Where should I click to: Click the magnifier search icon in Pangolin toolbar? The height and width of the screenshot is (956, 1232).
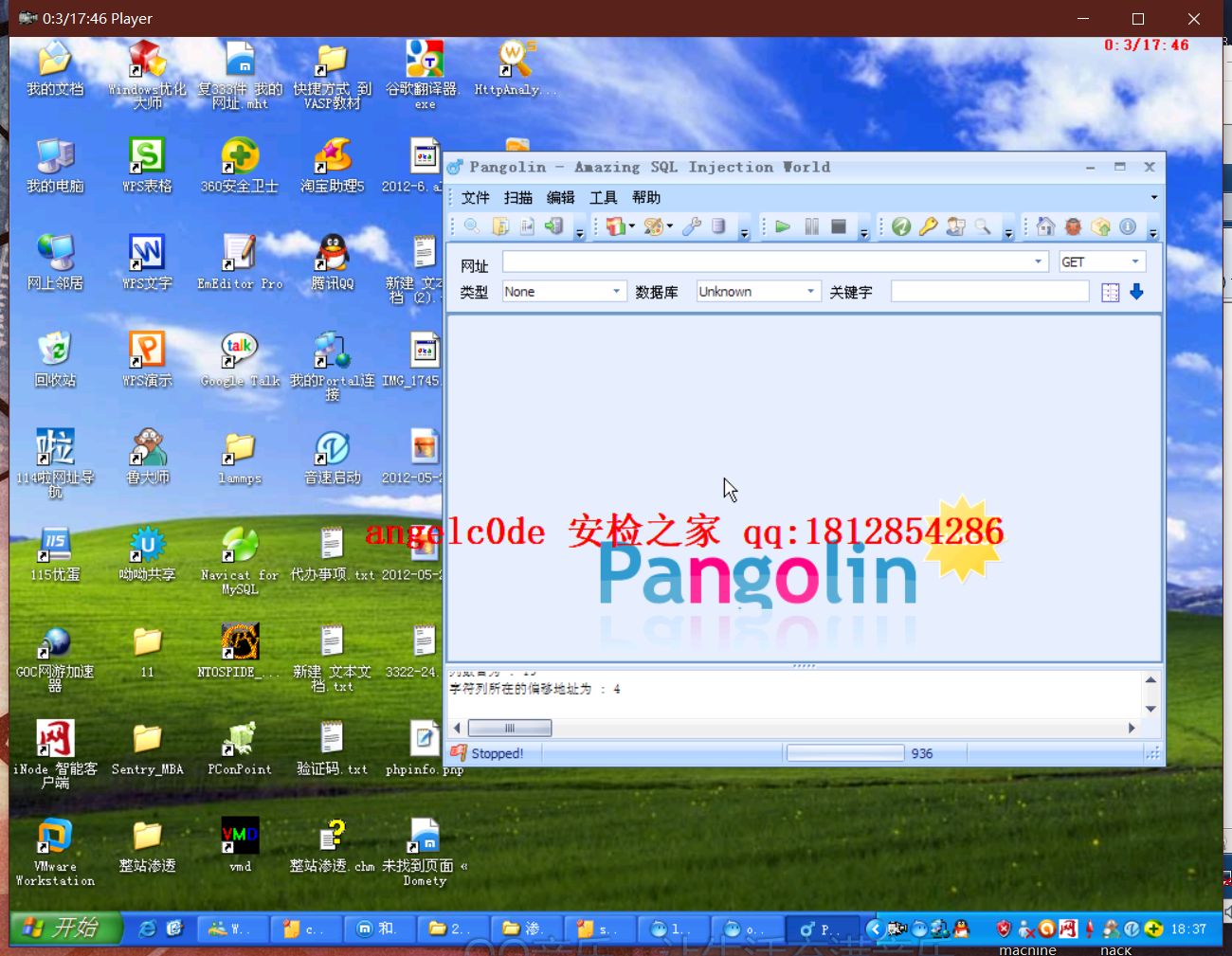tap(471, 226)
